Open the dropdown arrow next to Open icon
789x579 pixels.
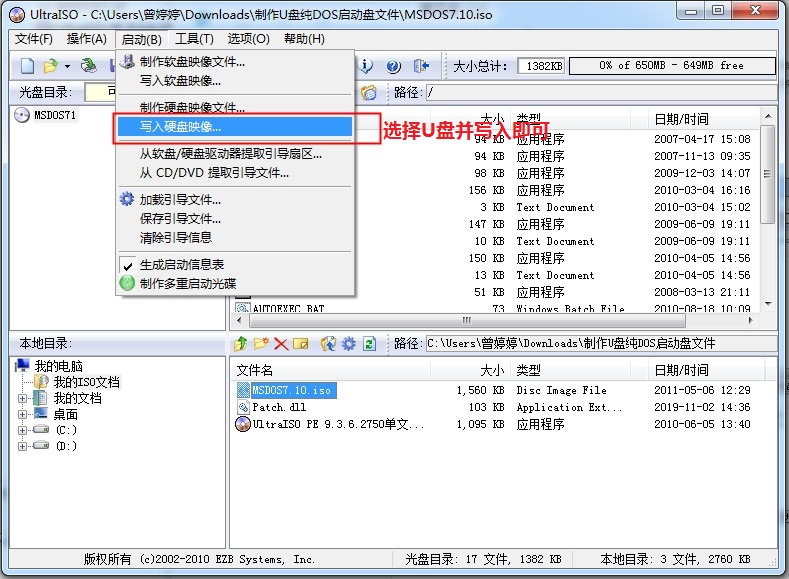point(67,66)
